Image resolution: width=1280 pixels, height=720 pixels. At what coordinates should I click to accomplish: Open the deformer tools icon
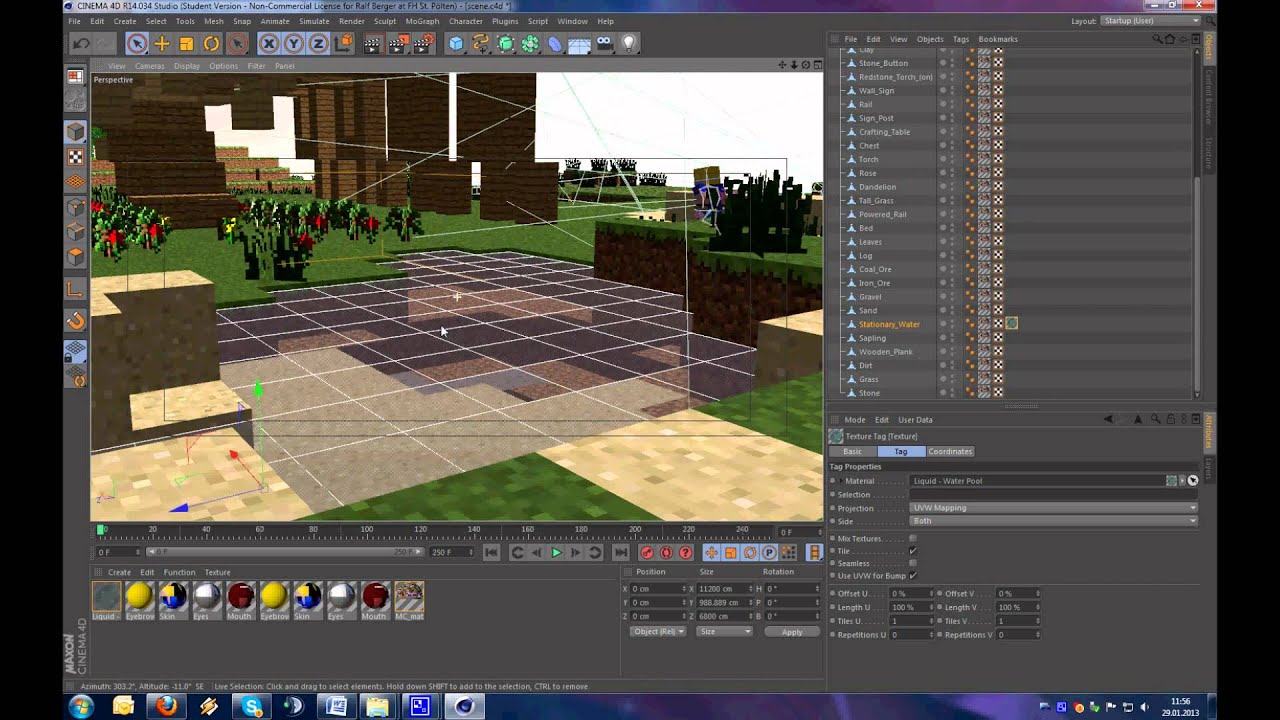pyautogui.click(x=555, y=43)
